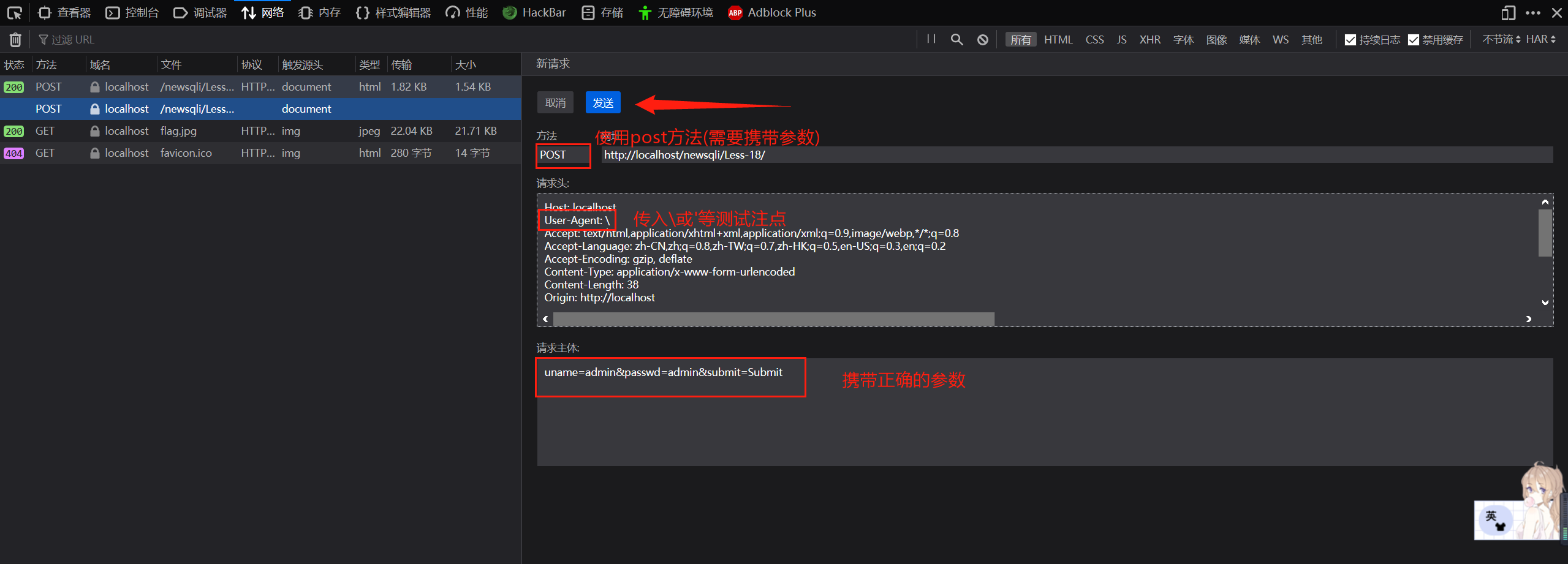Sort requests by 域名 column

(121, 65)
